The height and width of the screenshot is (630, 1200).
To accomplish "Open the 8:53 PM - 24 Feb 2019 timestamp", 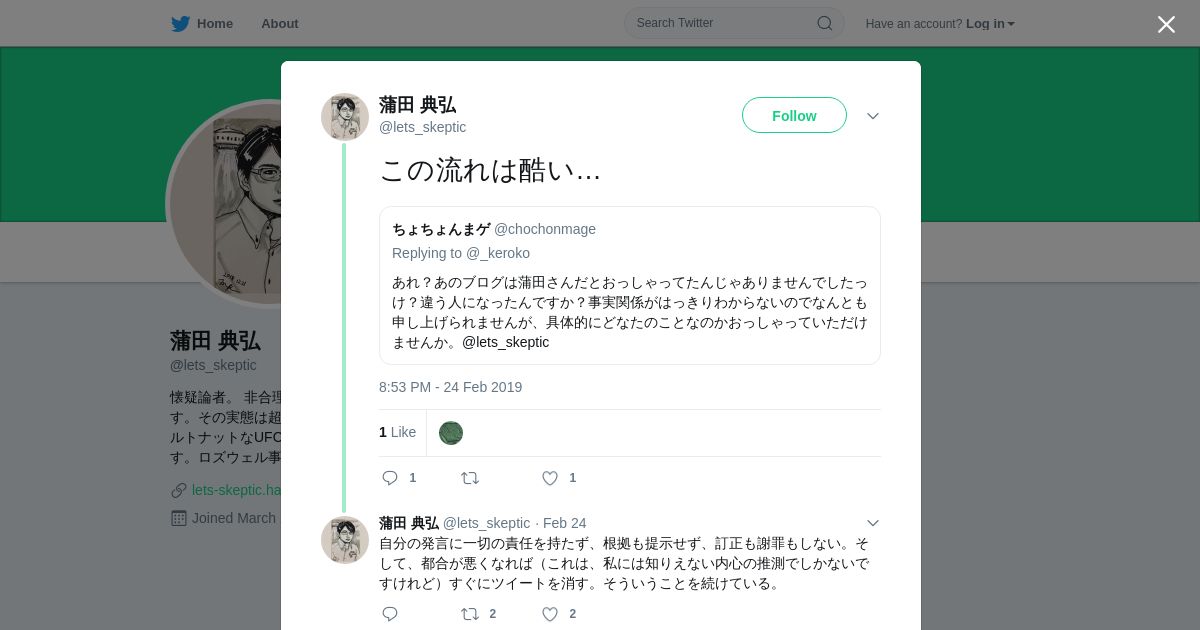I will (450, 387).
